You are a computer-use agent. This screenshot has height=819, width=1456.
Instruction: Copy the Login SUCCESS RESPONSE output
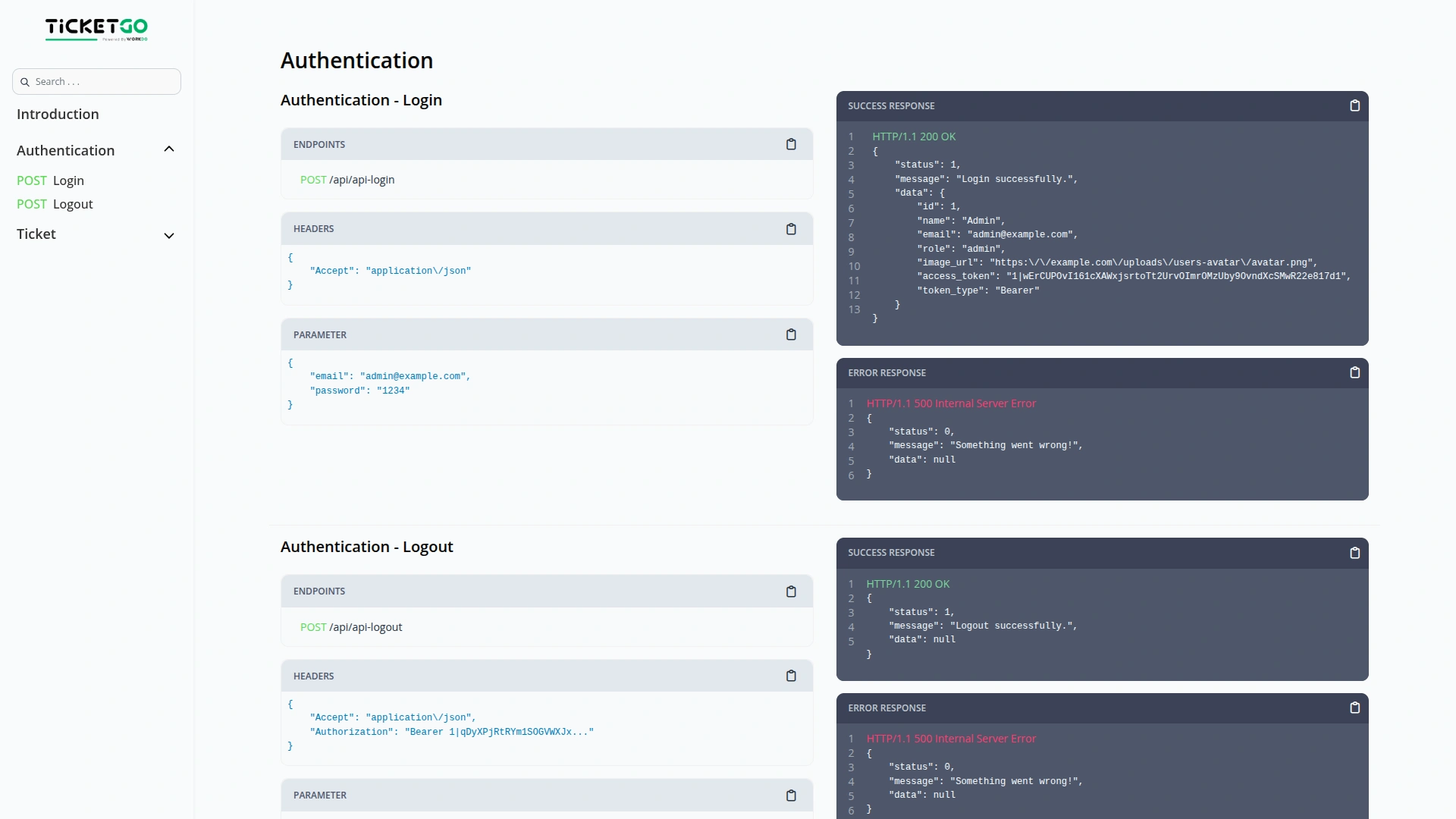(x=1355, y=105)
